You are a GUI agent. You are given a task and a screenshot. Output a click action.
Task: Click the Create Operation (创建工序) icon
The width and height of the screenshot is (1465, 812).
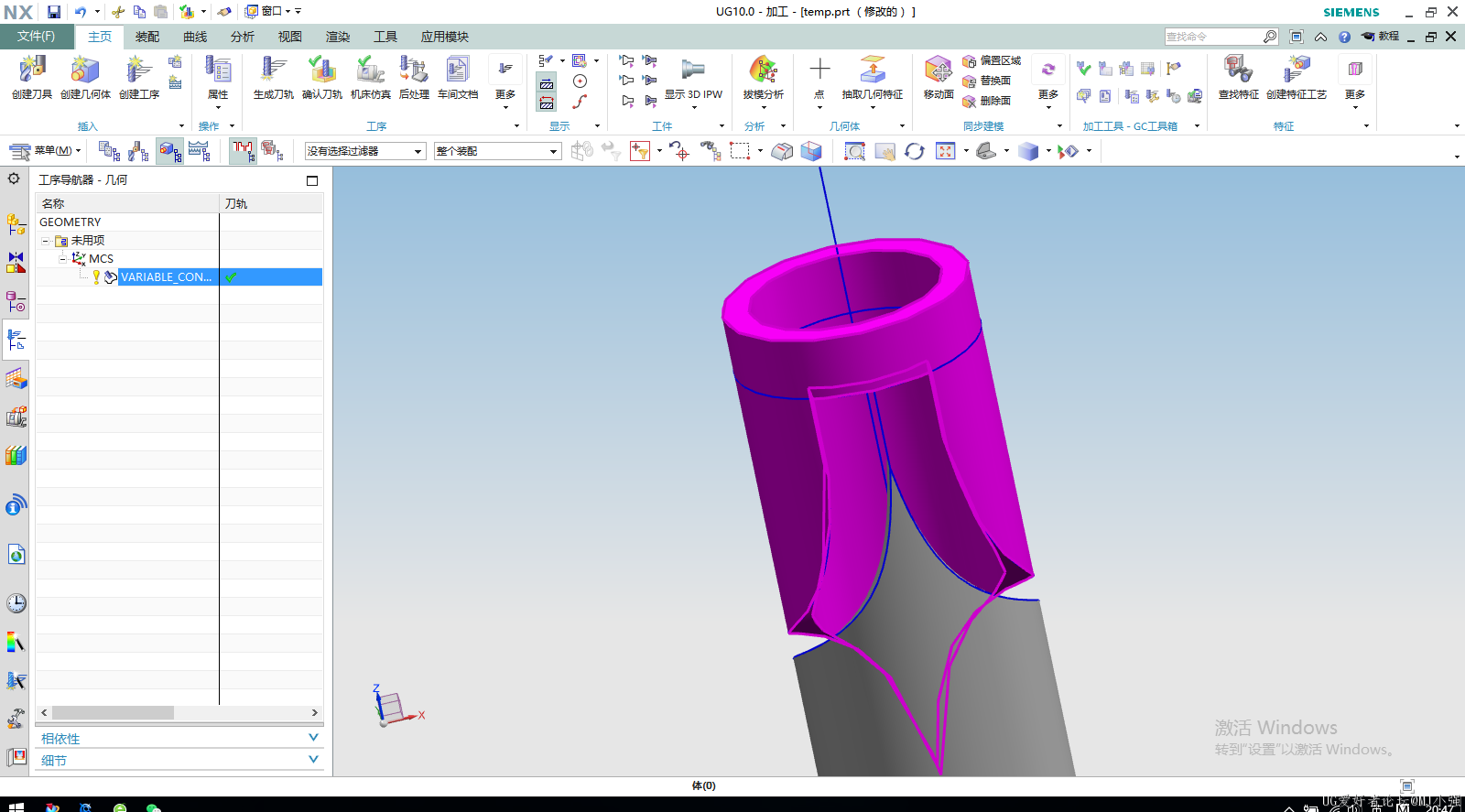(x=139, y=77)
